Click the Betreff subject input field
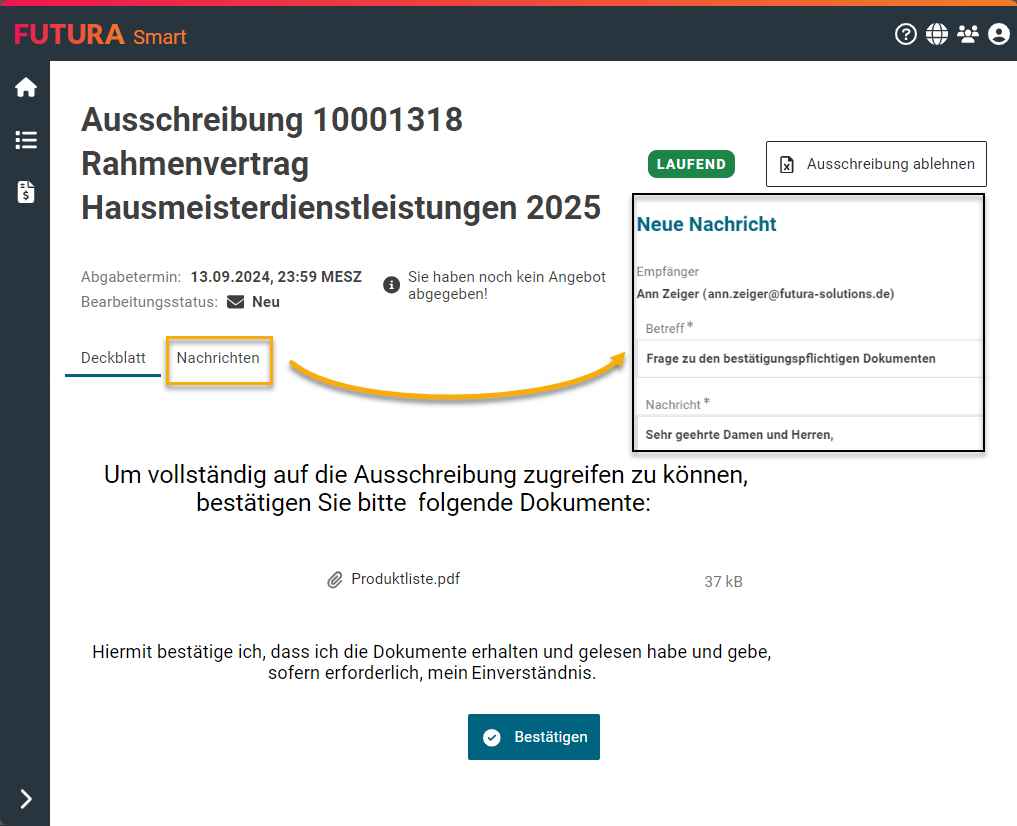The image size is (1017, 826). coord(808,358)
